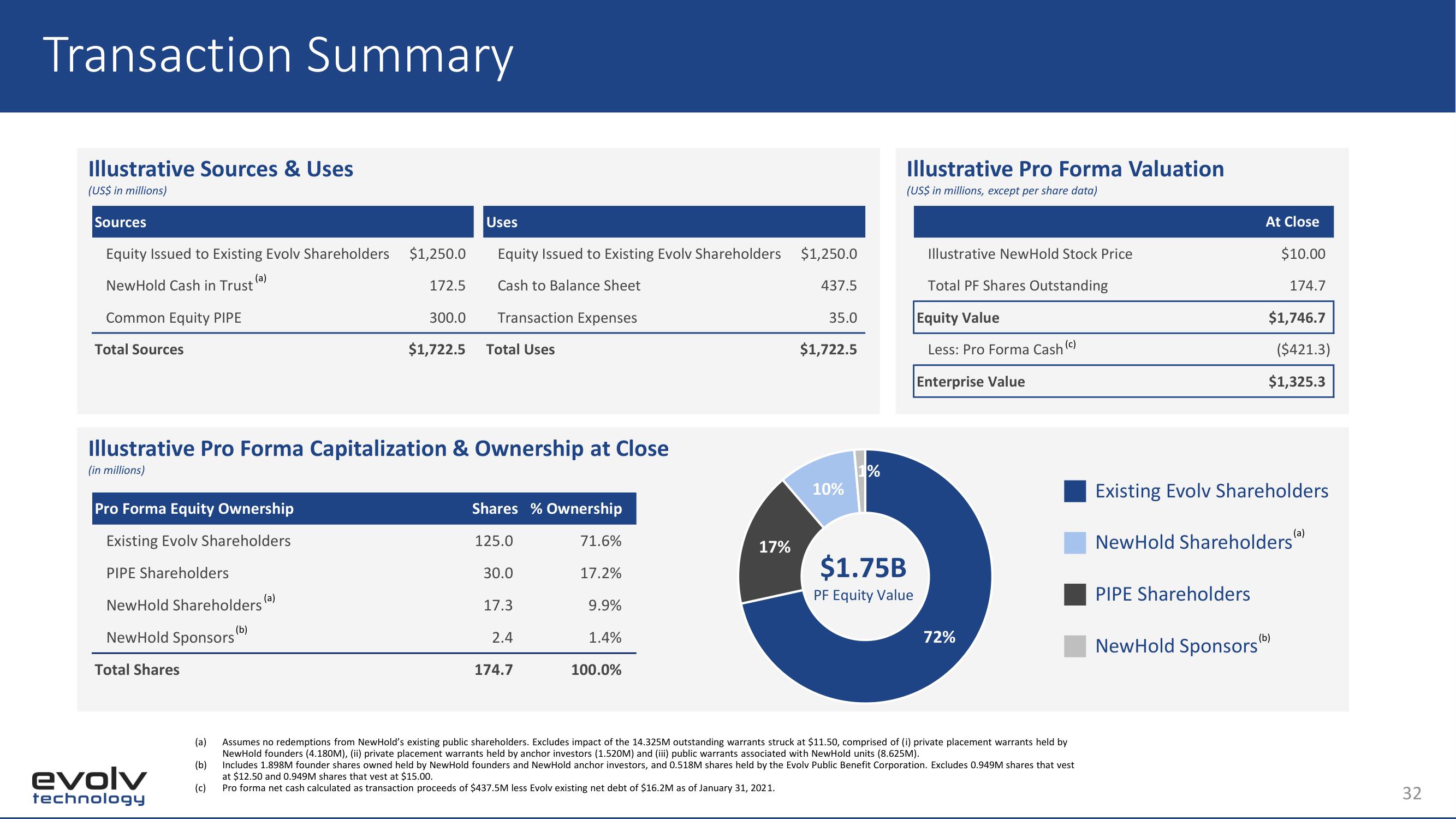Click Illustrative Pro Forma Valuation heading
Image resolution: width=1456 pixels, height=819 pixels.
[x=1066, y=169]
